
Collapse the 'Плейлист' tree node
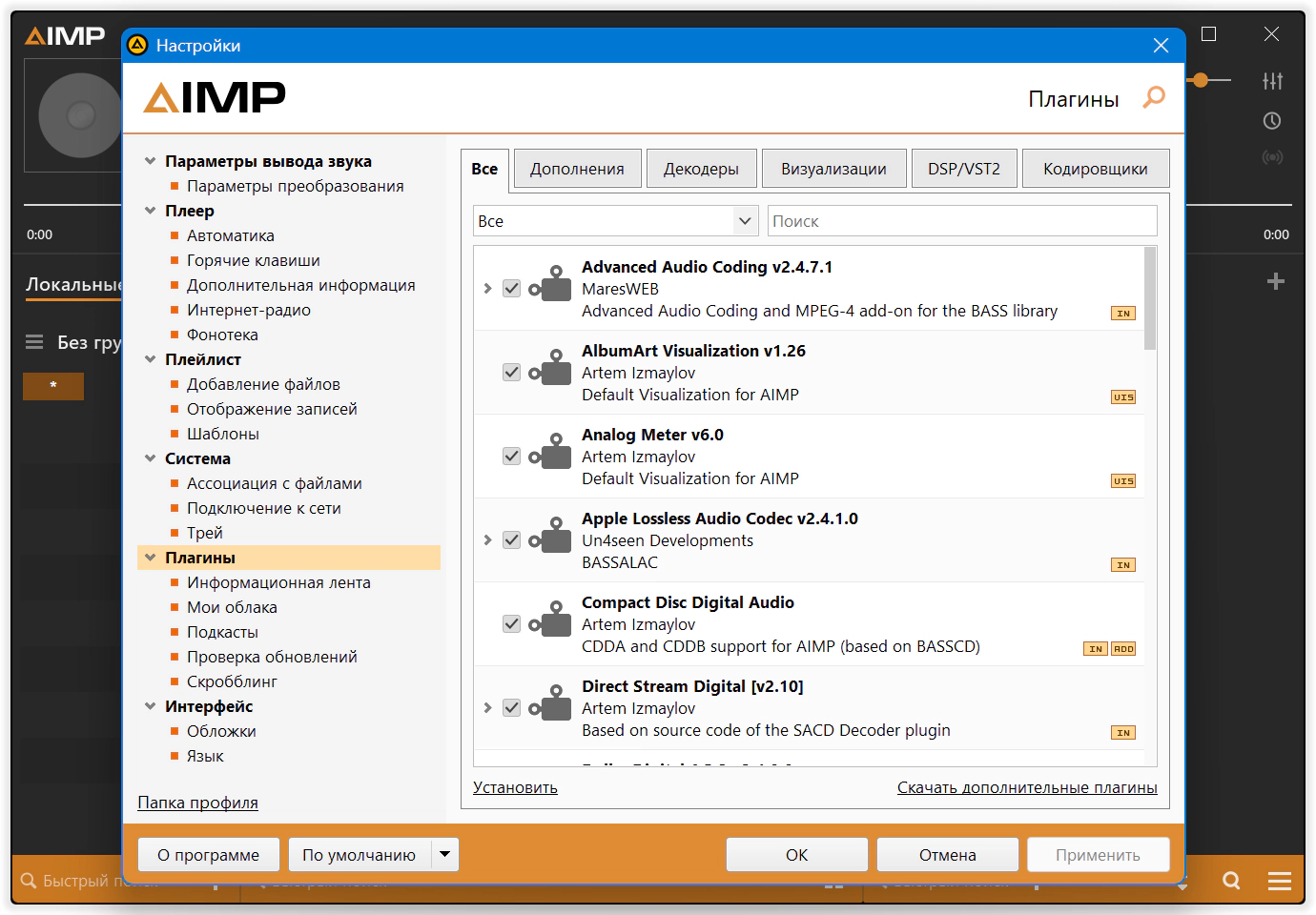(x=150, y=359)
